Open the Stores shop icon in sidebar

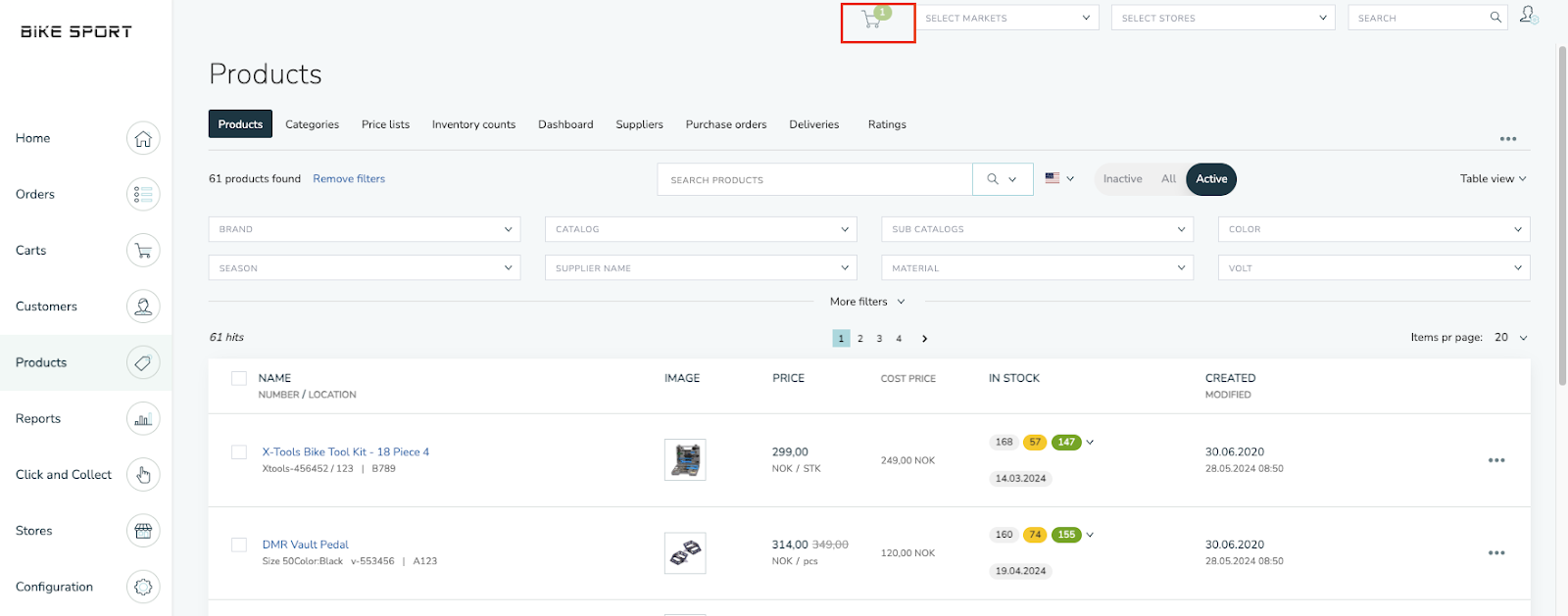click(143, 531)
